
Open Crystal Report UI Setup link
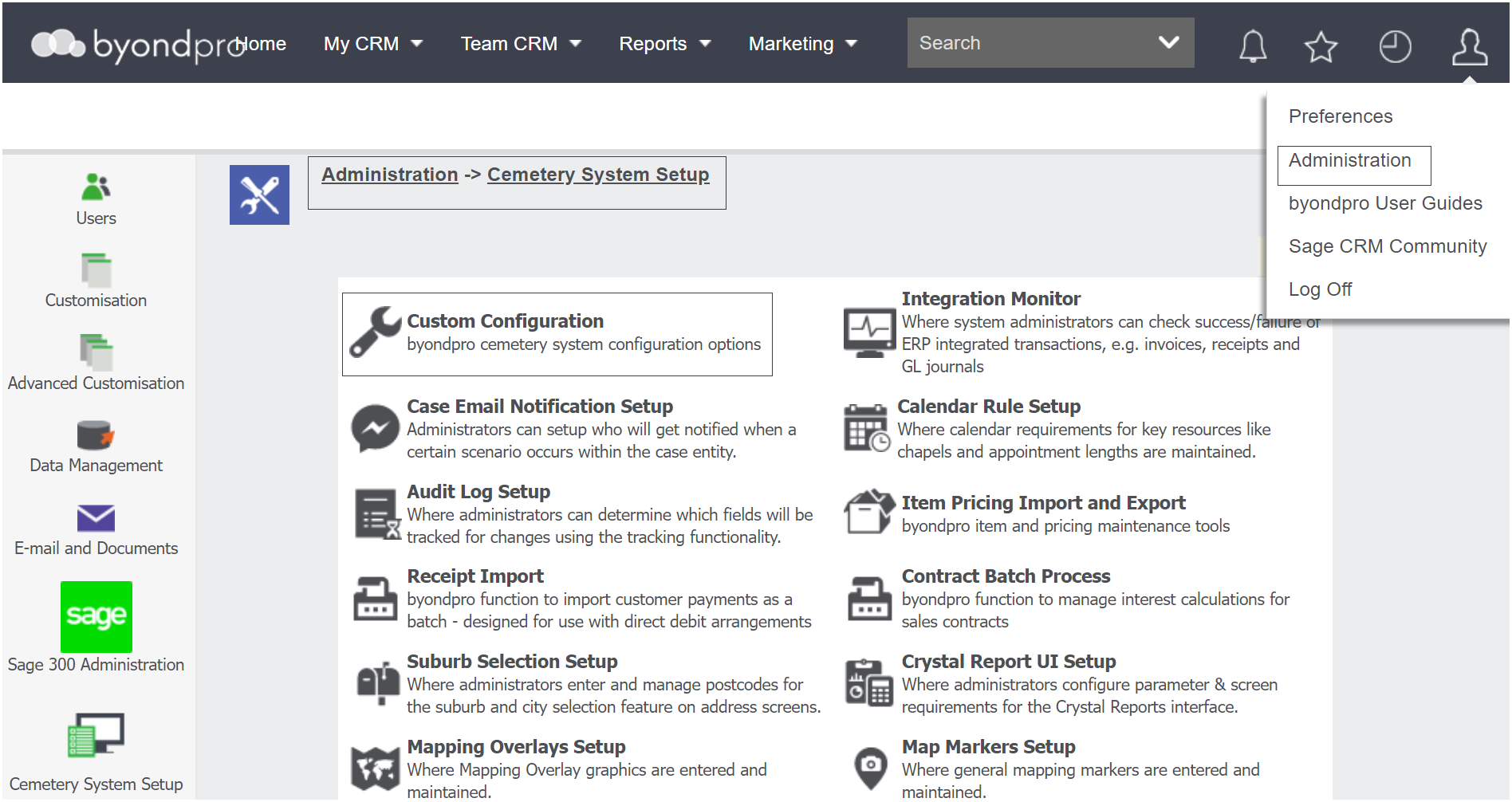point(1009,662)
